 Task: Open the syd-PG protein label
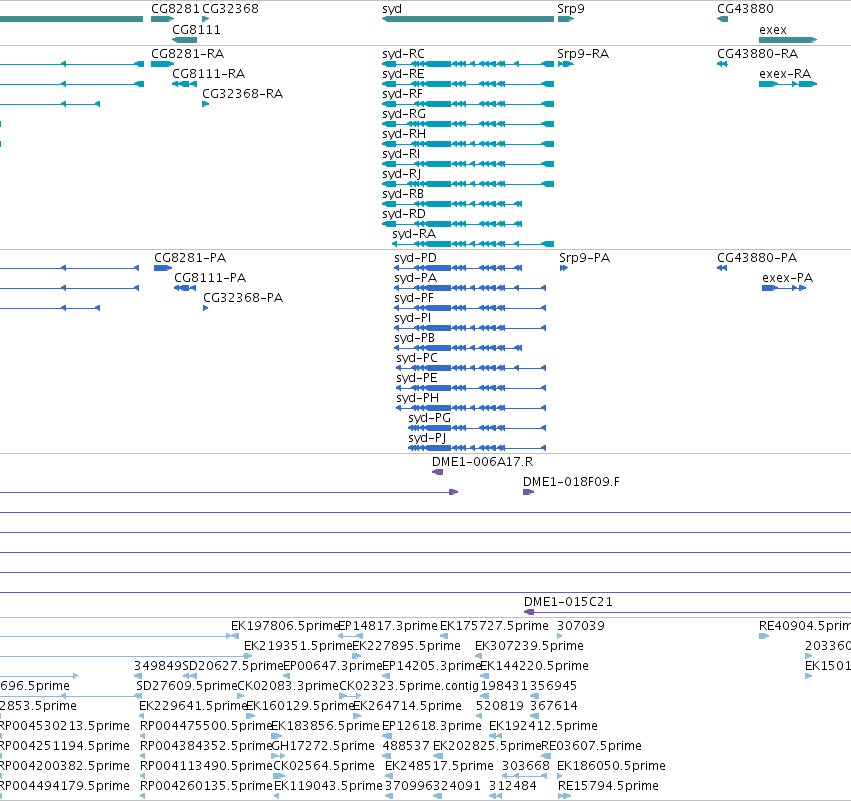click(x=429, y=418)
